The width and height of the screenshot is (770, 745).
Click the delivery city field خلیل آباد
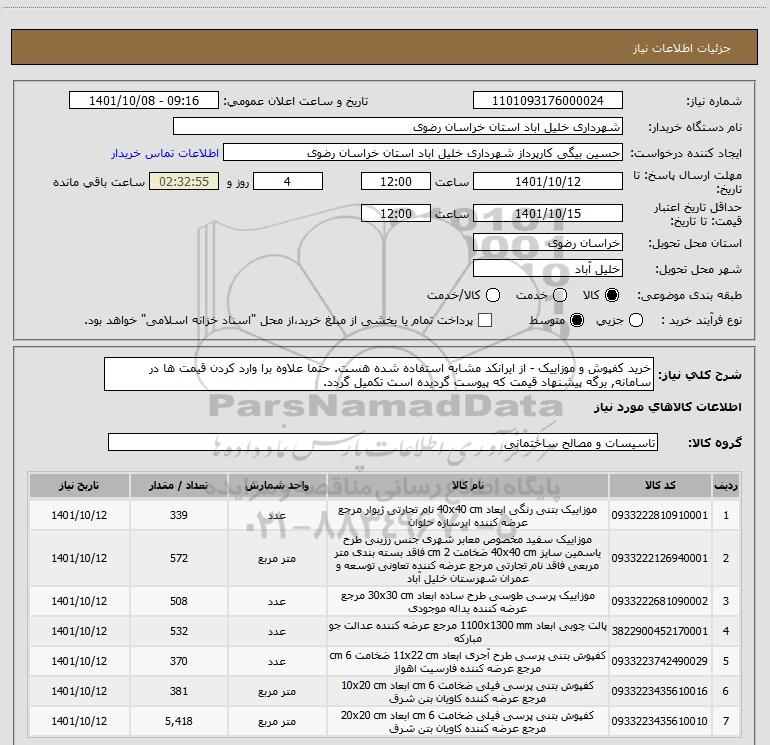[548, 269]
